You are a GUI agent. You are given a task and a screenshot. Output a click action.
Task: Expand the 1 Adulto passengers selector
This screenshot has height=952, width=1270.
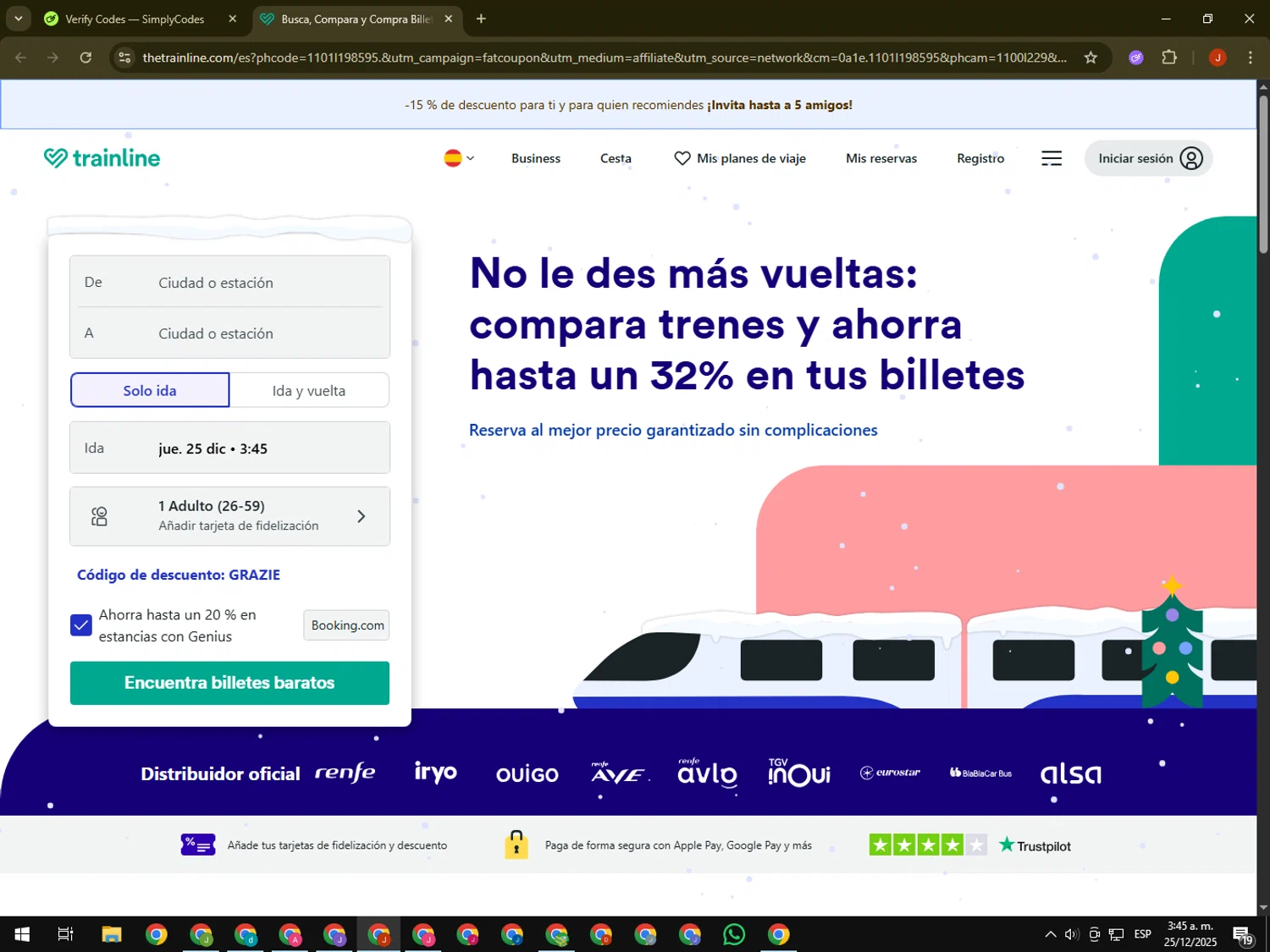[x=229, y=515]
